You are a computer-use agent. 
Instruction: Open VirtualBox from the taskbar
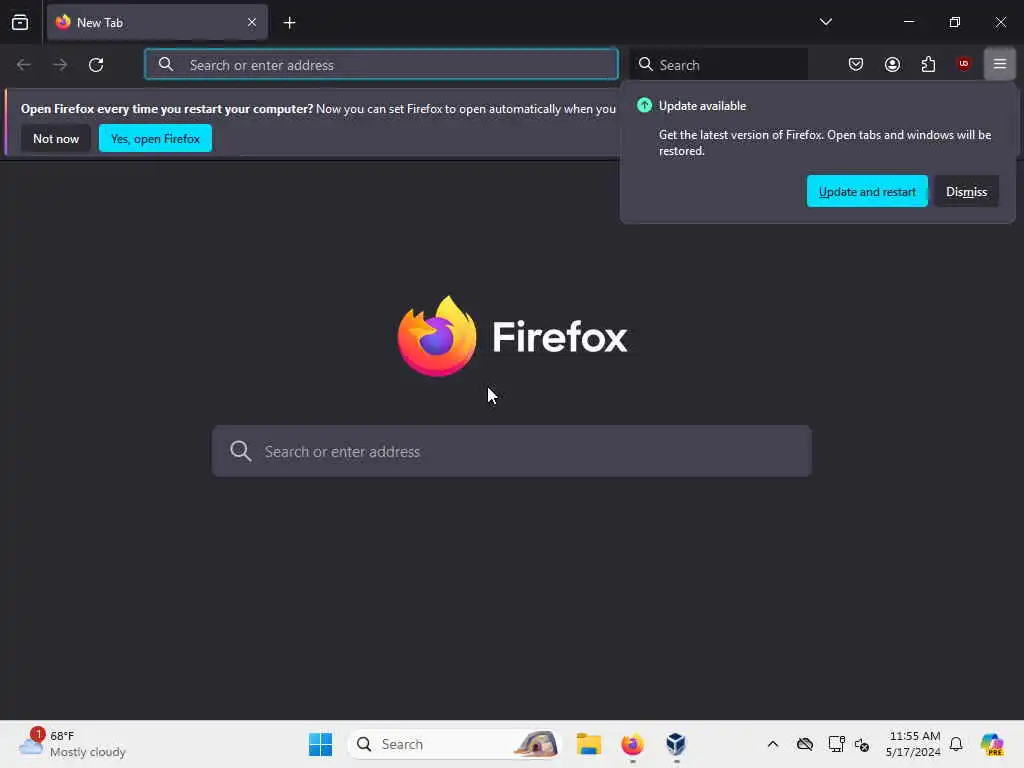[676, 744]
